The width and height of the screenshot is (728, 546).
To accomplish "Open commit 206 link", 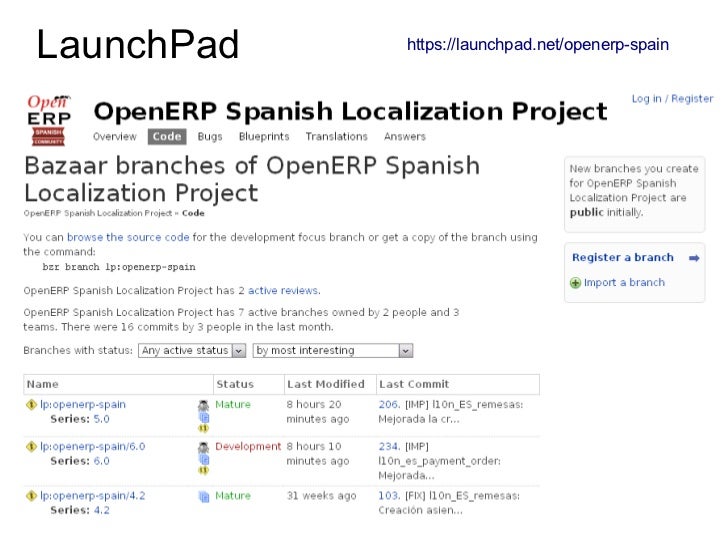I will click(389, 404).
